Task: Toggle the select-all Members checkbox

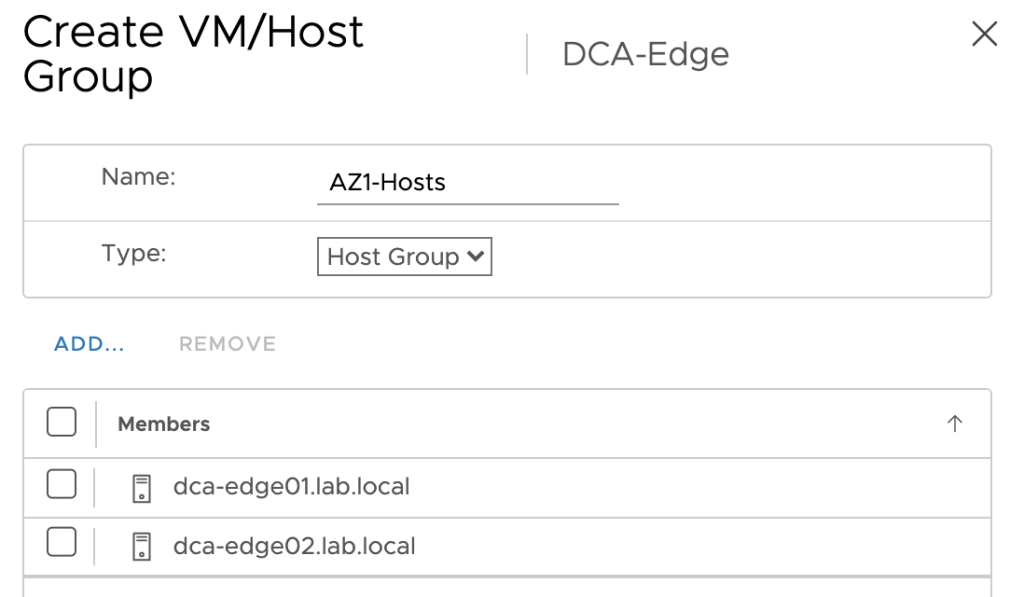Action: tap(61, 421)
